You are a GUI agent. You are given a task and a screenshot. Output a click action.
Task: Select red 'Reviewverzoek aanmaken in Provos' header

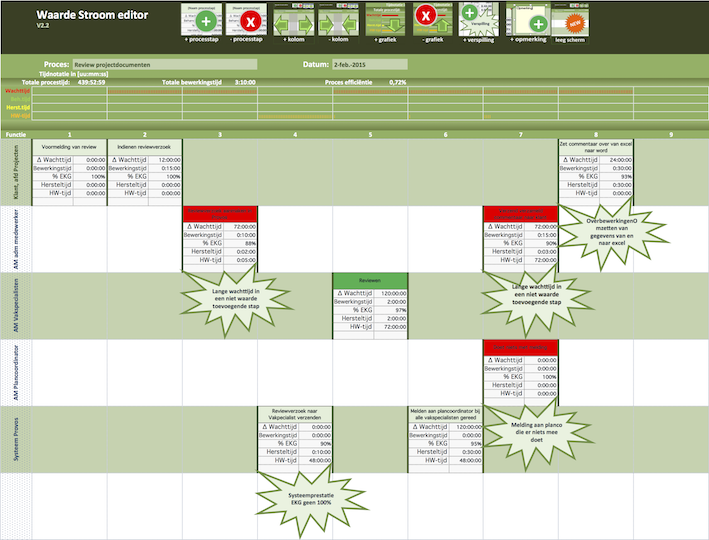click(x=220, y=214)
